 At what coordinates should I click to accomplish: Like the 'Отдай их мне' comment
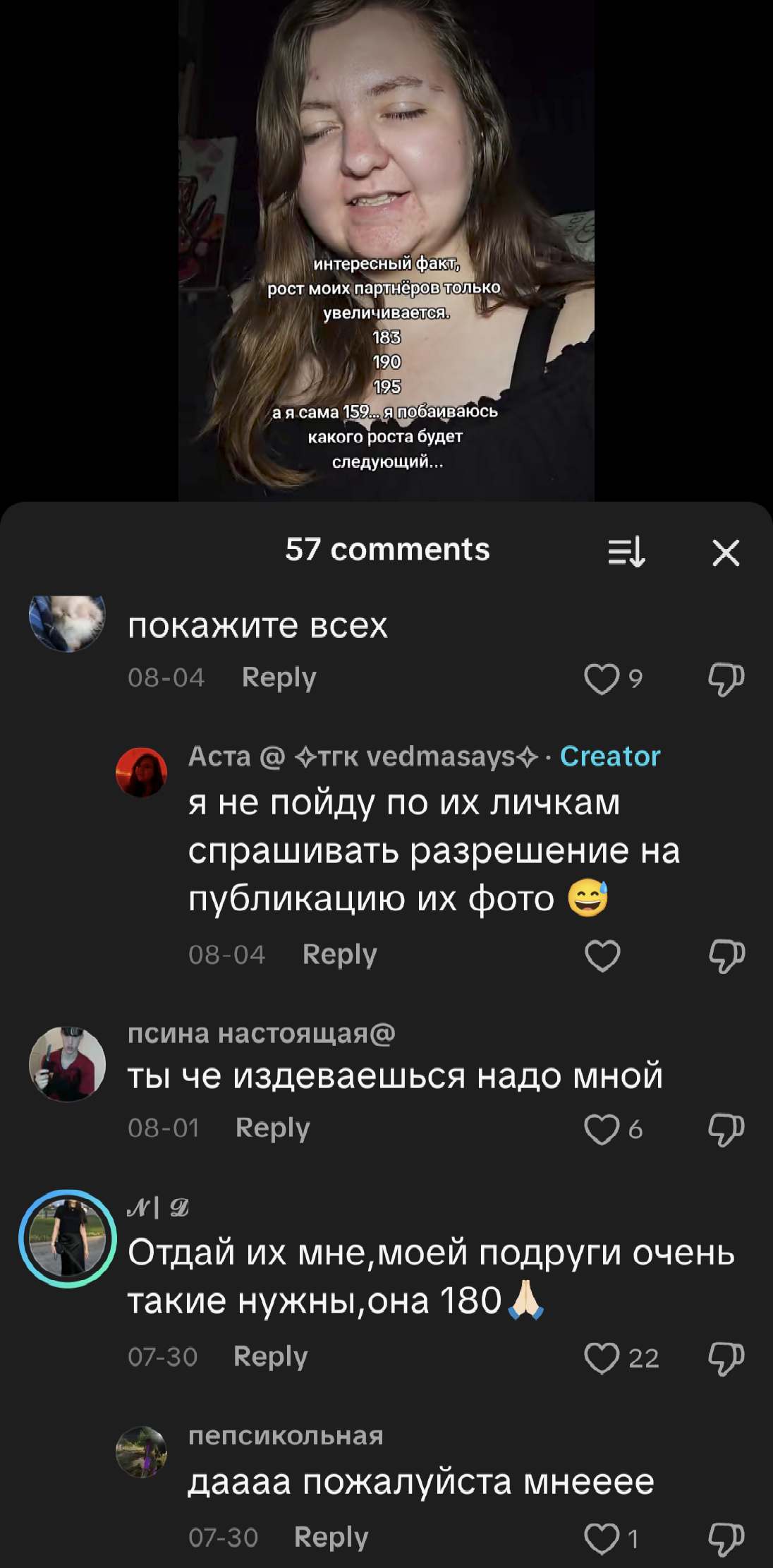click(602, 1358)
